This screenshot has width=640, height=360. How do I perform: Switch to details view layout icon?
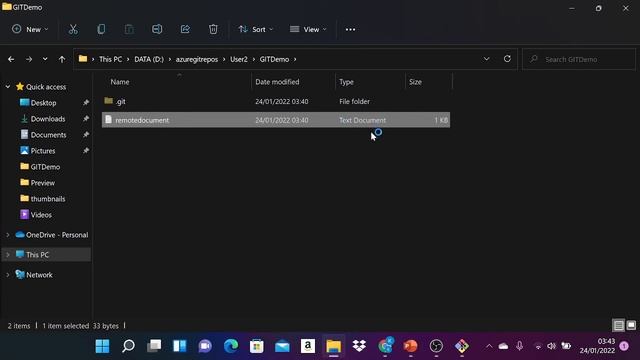pos(618,325)
